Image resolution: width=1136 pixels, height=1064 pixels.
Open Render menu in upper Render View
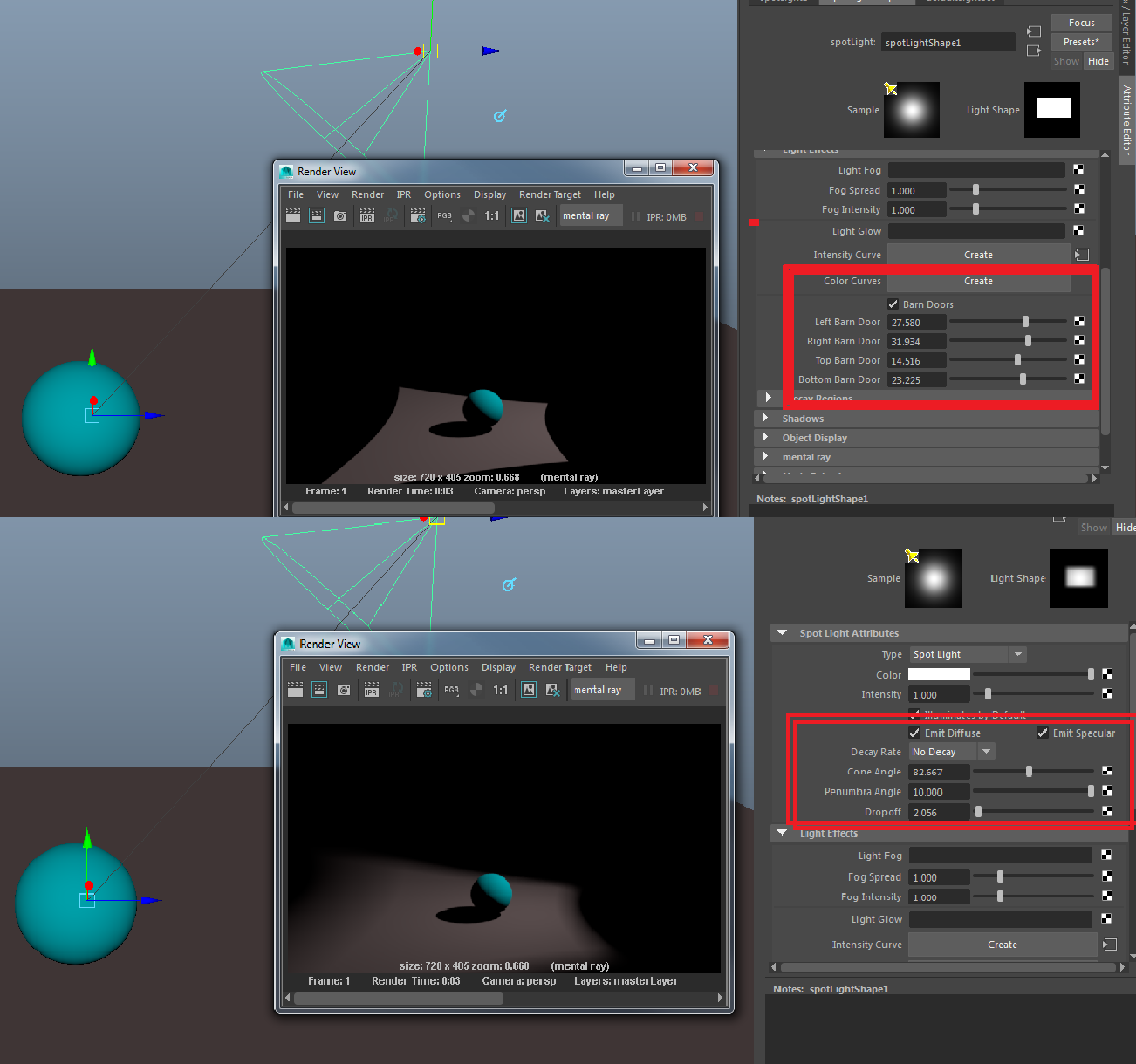coord(367,194)
